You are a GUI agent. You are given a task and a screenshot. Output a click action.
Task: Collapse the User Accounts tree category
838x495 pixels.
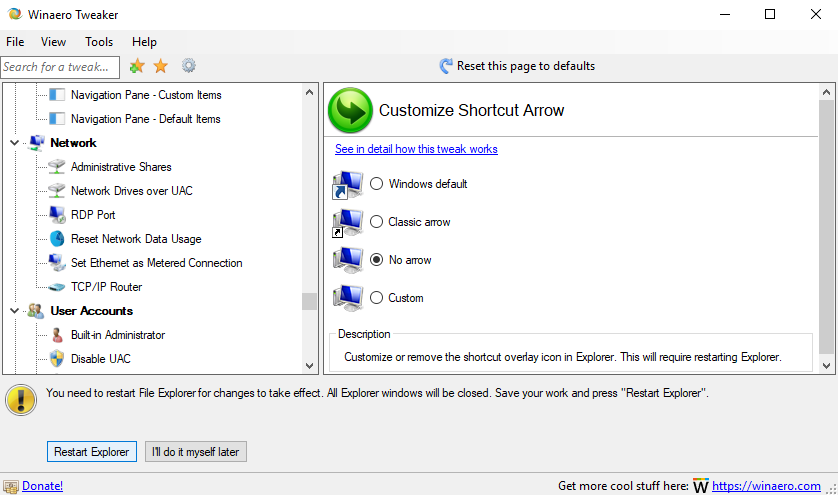(x=14, y=311)
